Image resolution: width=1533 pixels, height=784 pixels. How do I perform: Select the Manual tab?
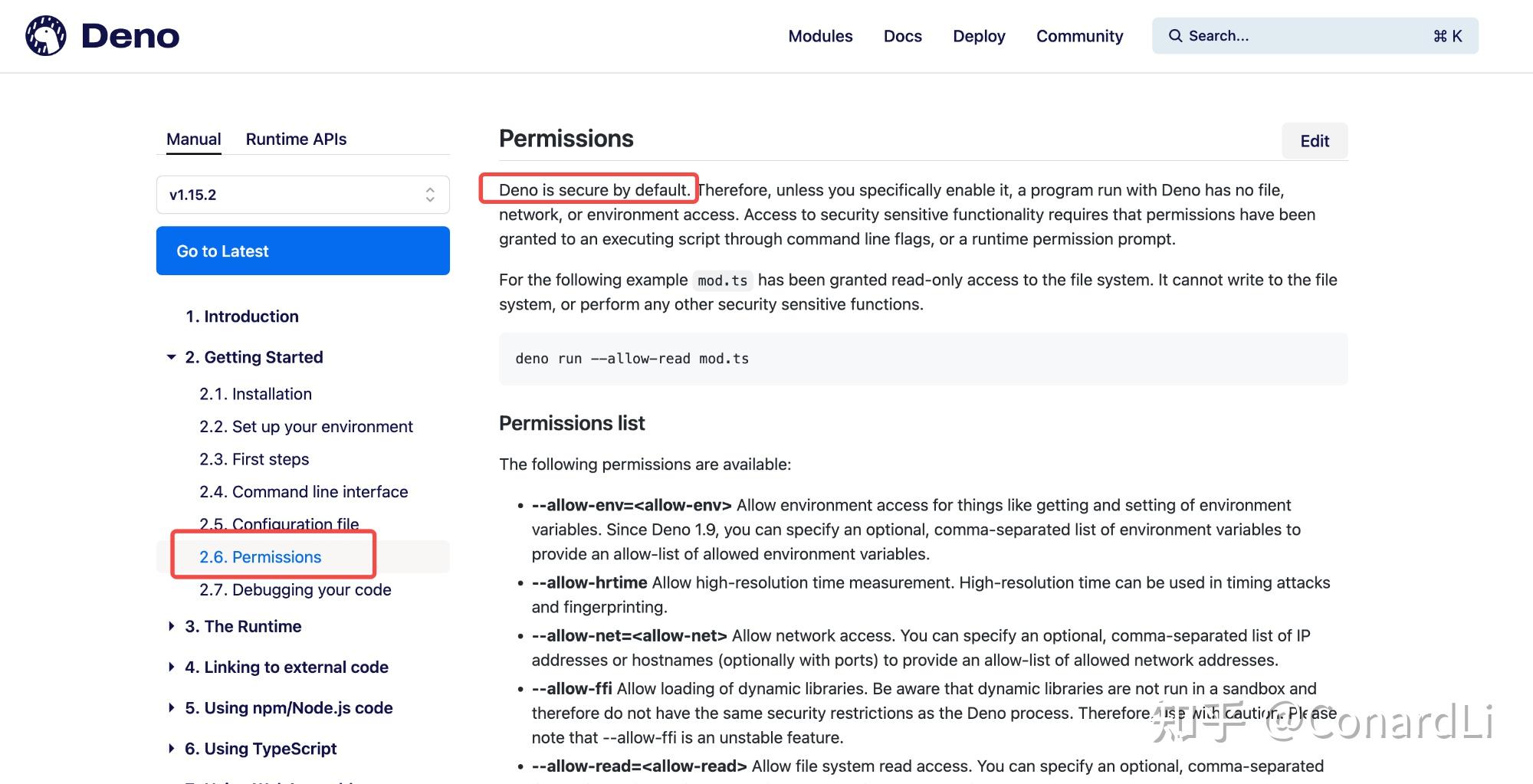[x=193, y=139]
